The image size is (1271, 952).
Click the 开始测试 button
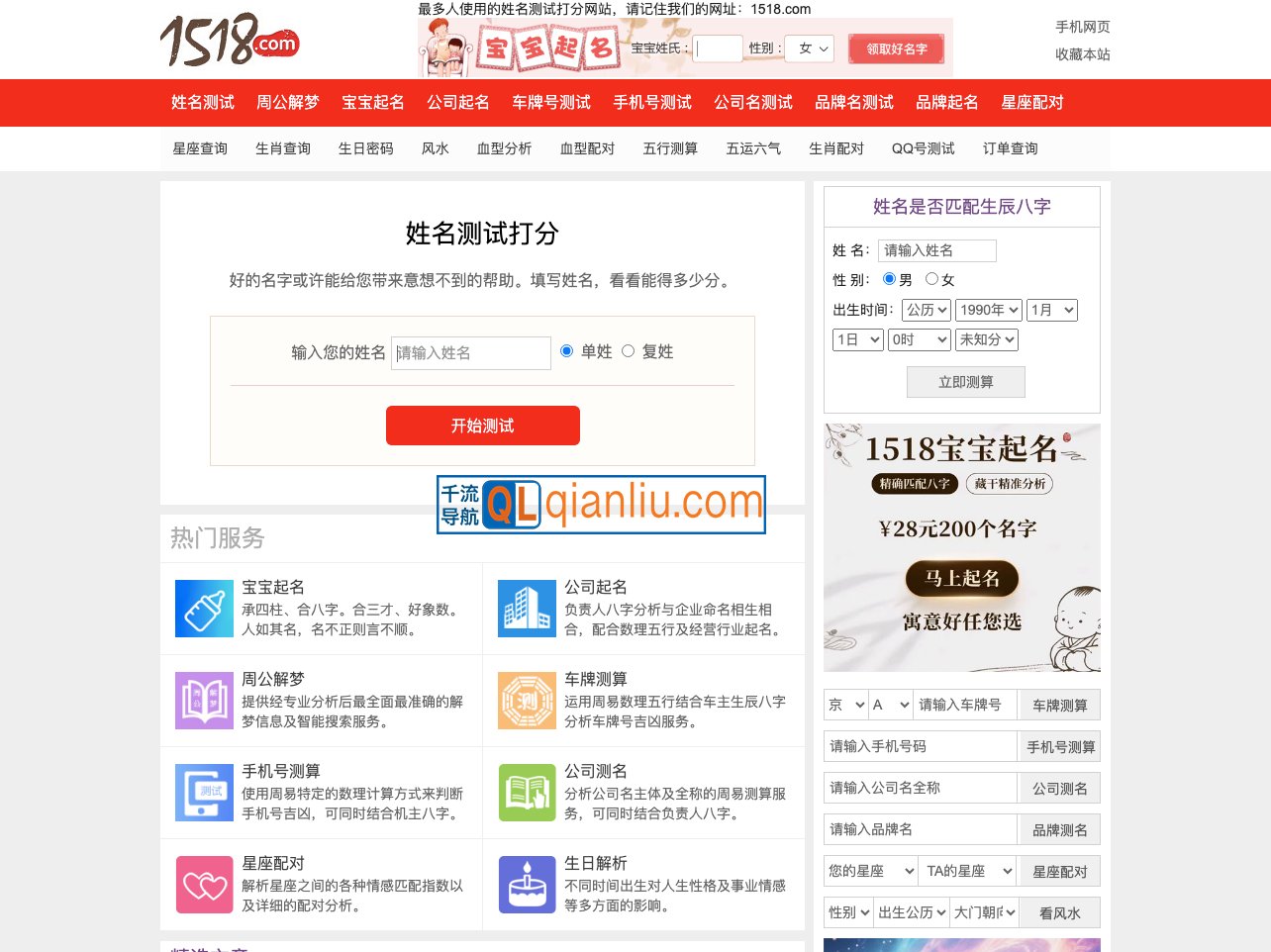pyautogui.click(x=482, y=425)
